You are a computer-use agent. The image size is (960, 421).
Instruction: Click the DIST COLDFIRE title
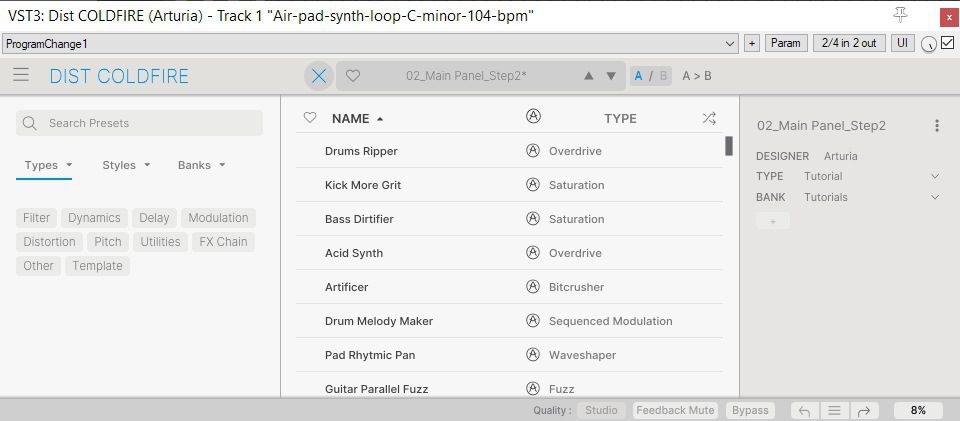(119, 76)
